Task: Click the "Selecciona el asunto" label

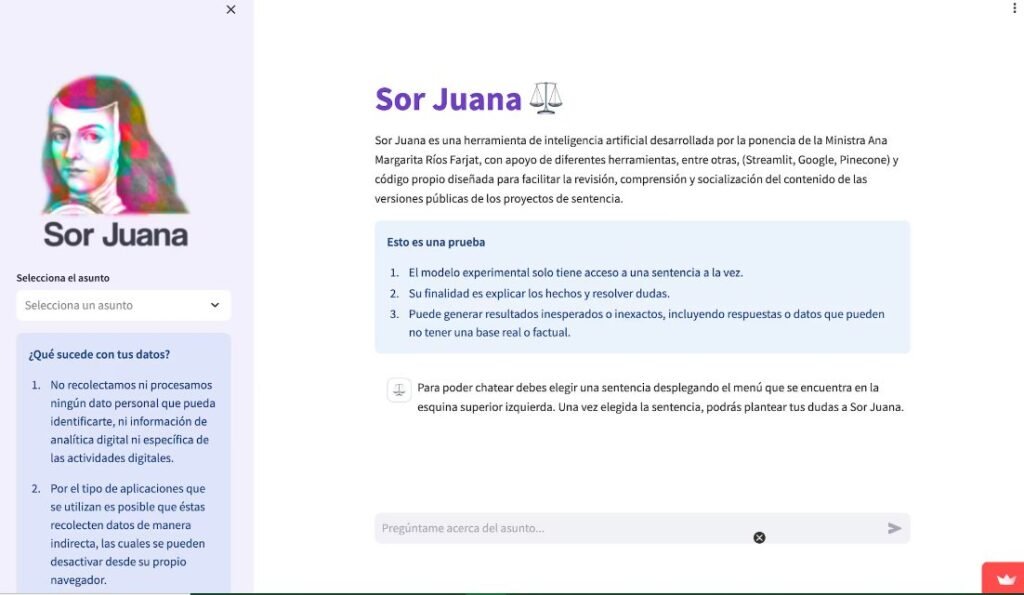Action: click(63, 278)
